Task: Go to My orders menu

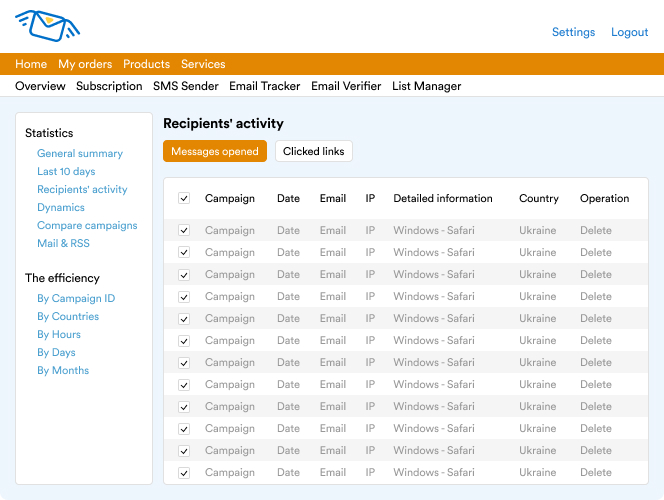Action: pos(85,64)
